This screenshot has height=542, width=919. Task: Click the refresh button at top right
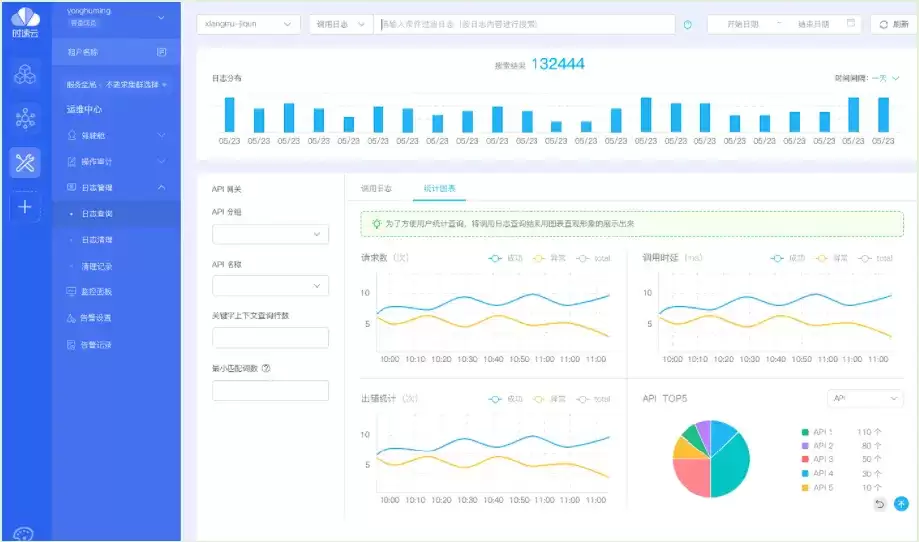pos(894,25)
